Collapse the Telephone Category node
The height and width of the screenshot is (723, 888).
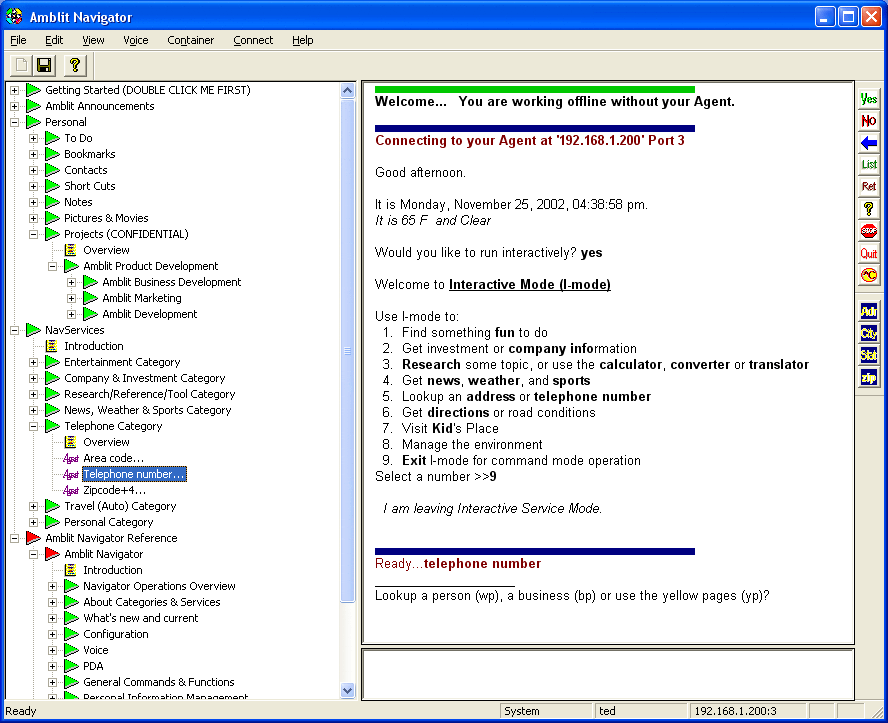pos(33,426)
